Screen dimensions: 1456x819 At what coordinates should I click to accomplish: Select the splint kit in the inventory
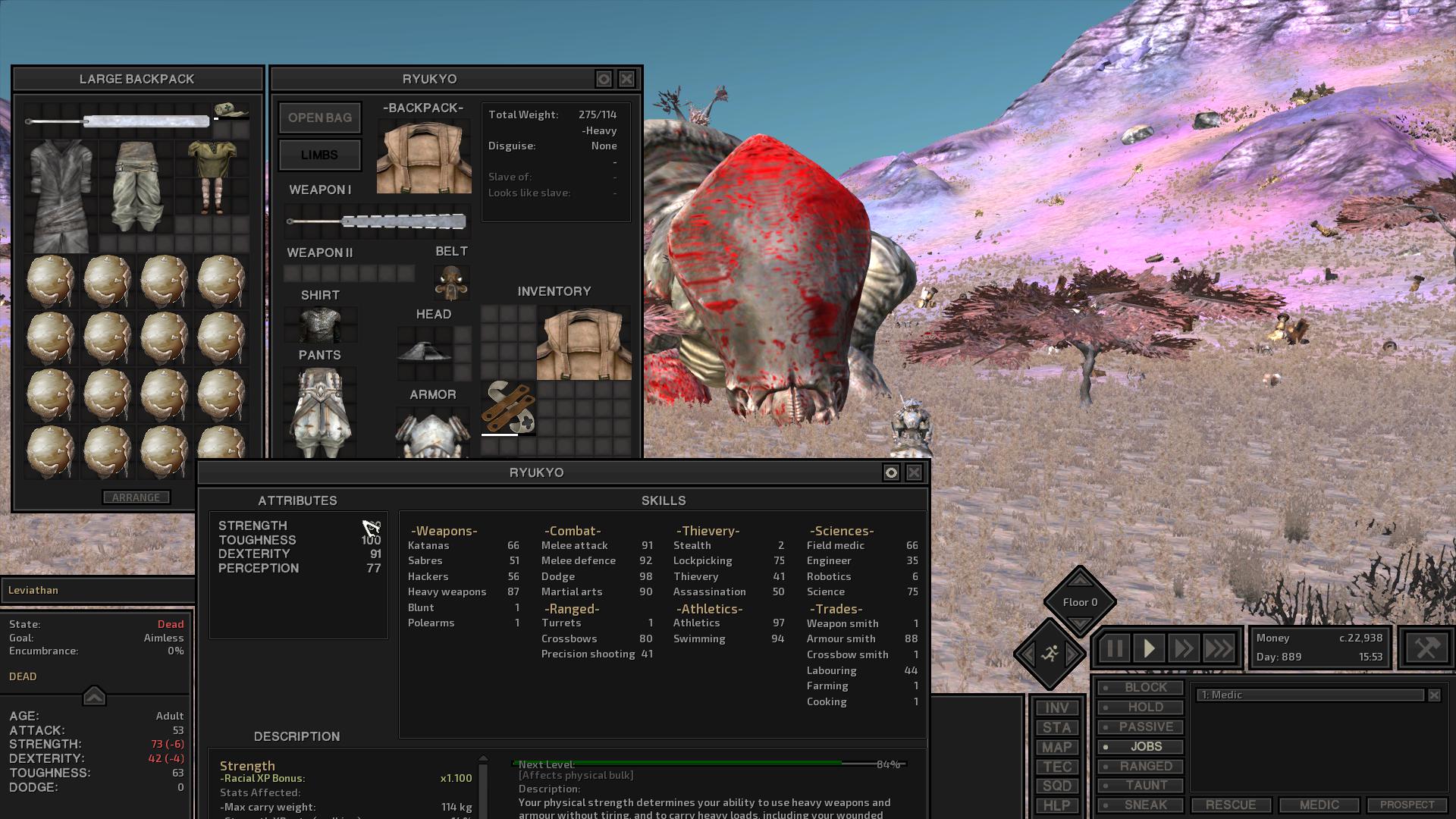(x=508, y=408)
